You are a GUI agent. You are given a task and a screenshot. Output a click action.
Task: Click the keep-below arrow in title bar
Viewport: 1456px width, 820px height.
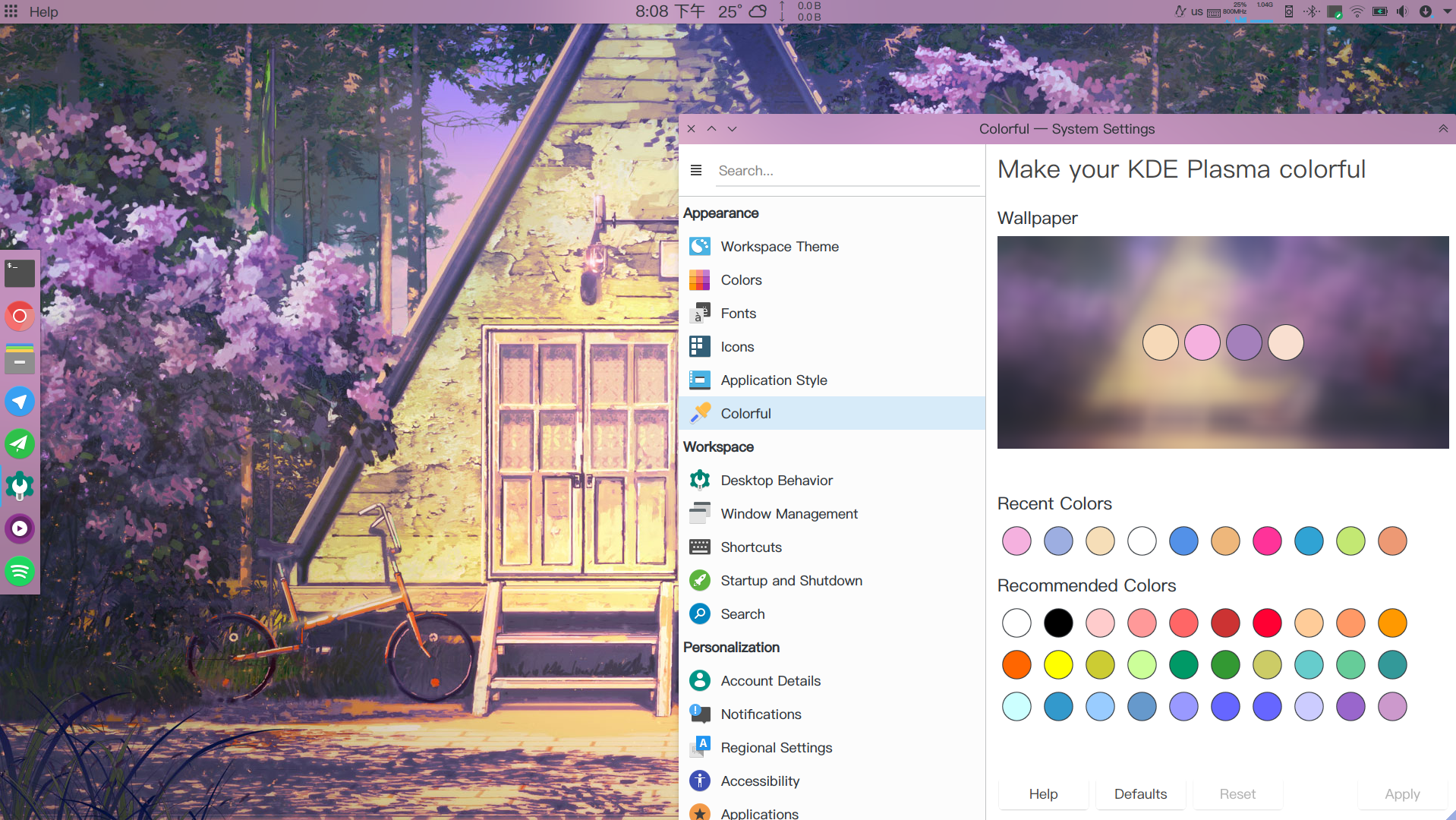pyautogui.click(x=732, y=128)
